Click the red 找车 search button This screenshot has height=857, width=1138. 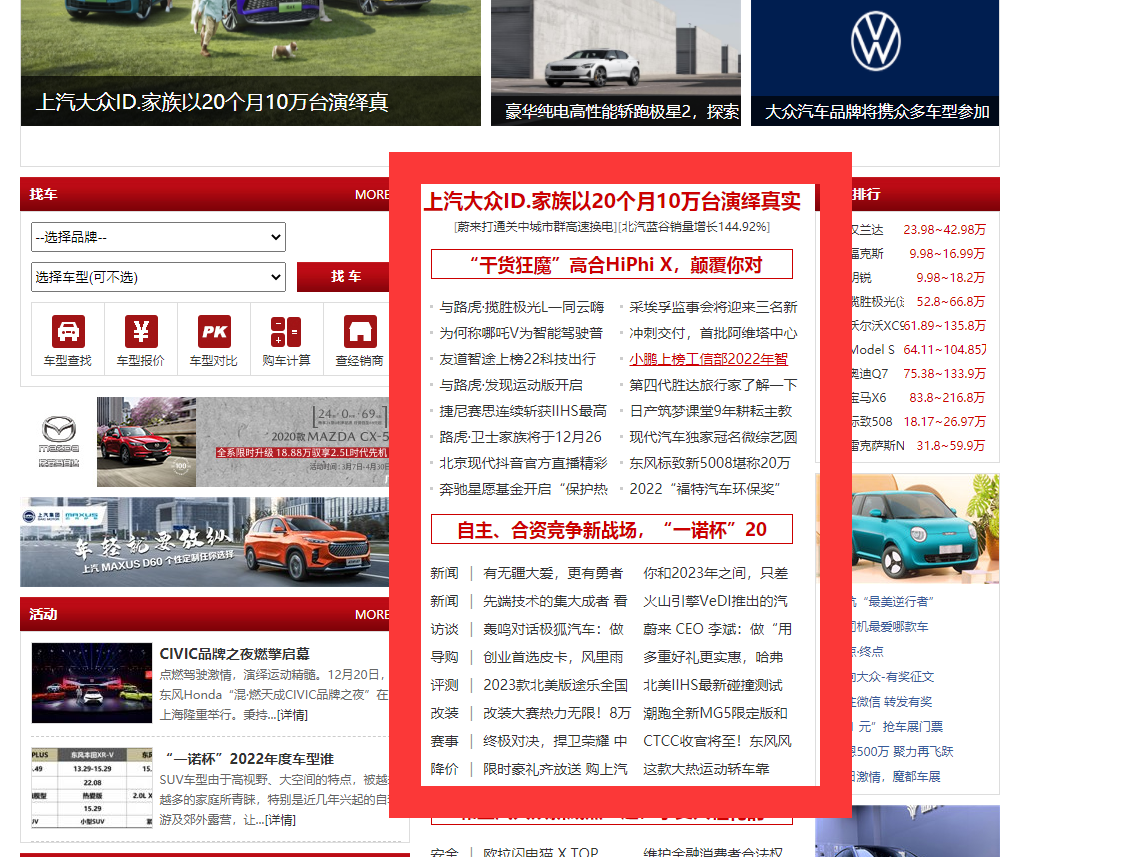pos(343,276)
